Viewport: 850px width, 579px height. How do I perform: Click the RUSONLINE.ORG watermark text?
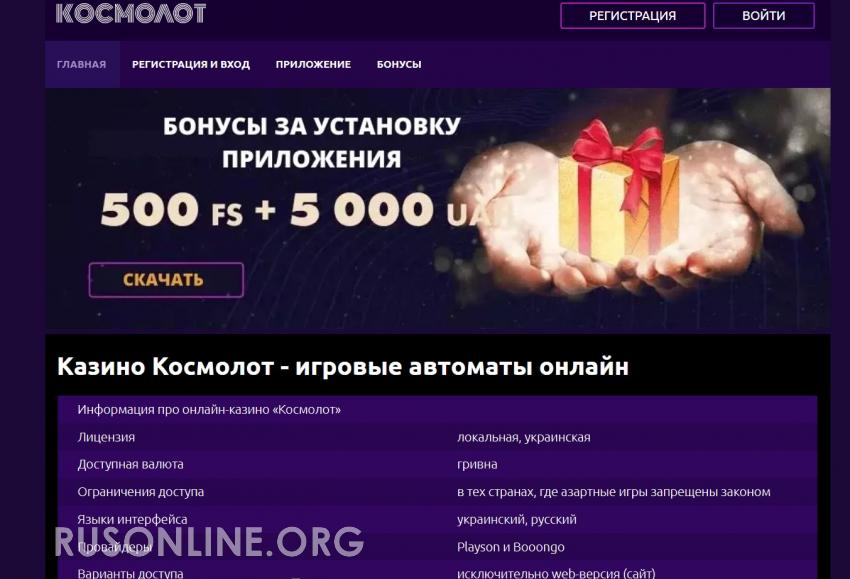(209, 541)
